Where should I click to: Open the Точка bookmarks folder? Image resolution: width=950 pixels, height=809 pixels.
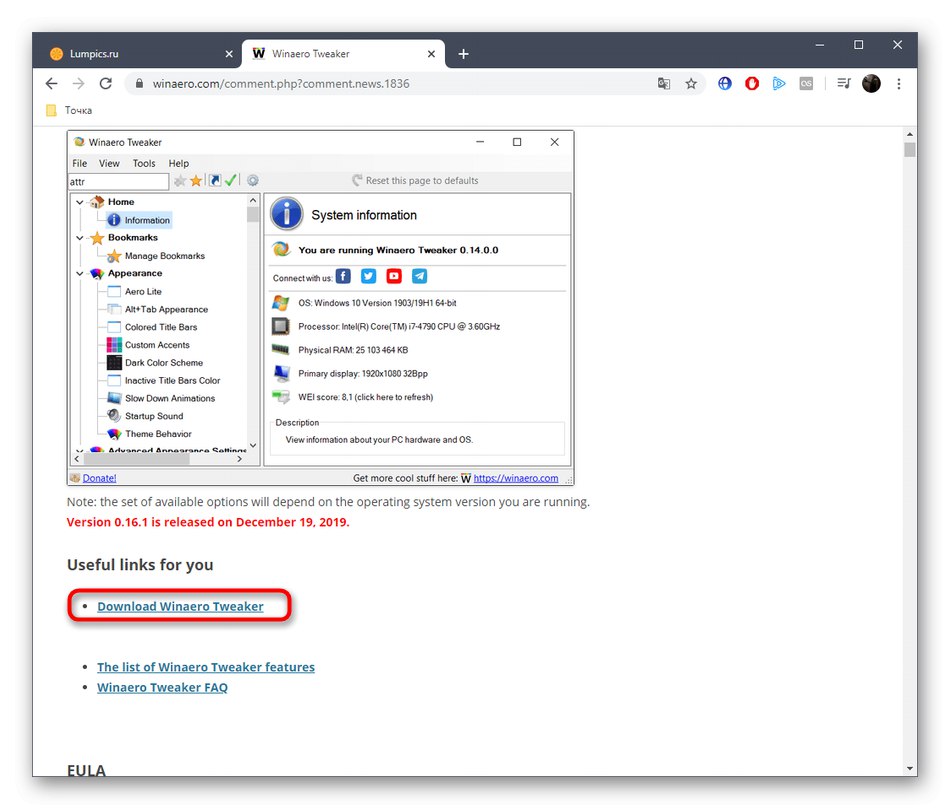(70, 110)
